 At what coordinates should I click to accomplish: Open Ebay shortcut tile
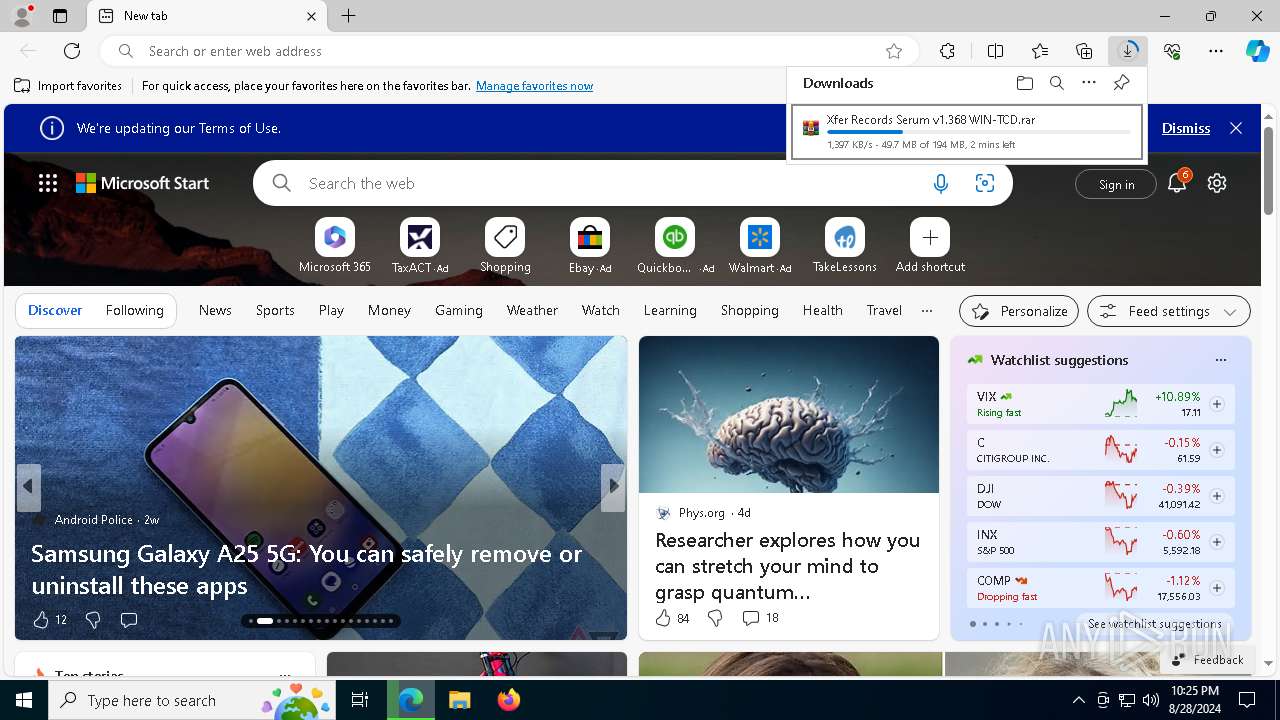pyautogui.click(x=590, y=246)
